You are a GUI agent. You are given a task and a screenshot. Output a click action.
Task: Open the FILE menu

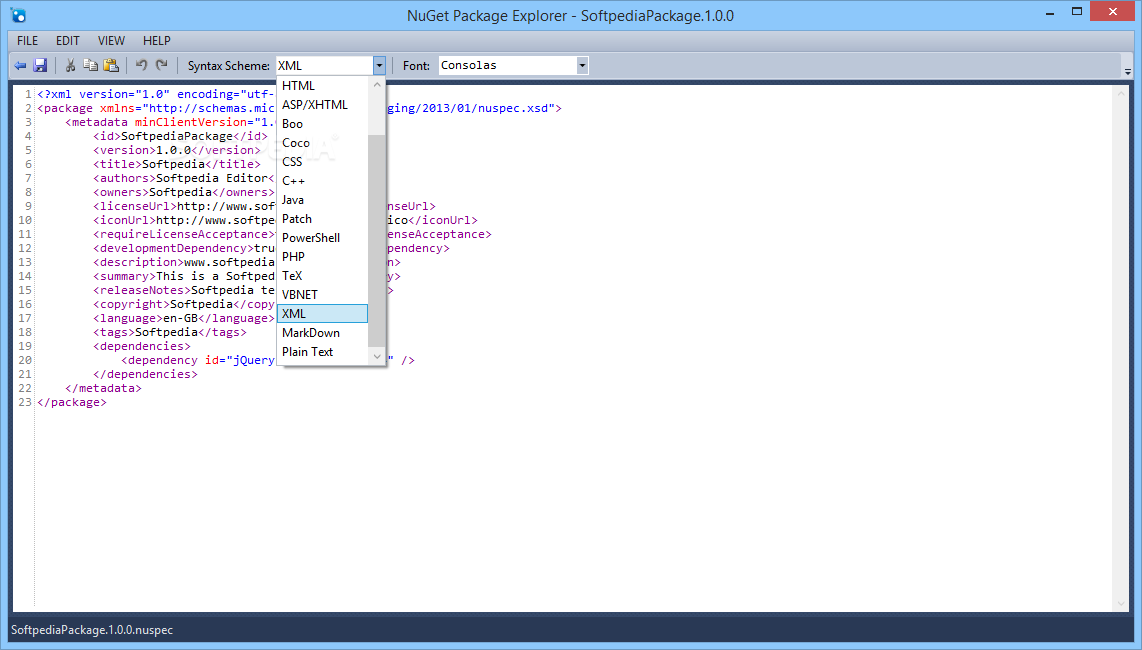click(x=28, y=41)
